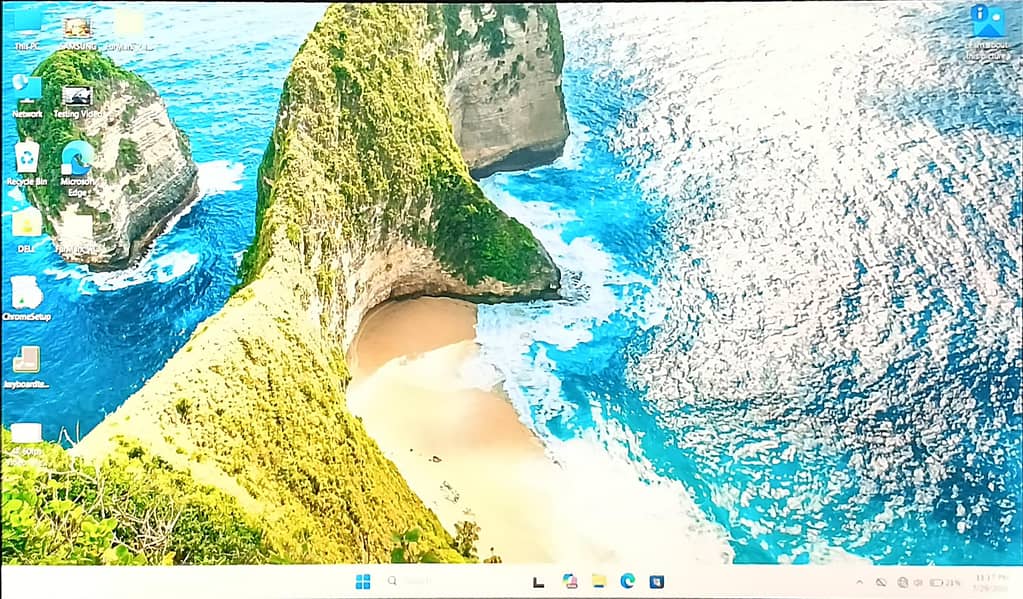Open Task View from the taskbar
Viewport: 1023px width, 599px height.
click(538, 582)
